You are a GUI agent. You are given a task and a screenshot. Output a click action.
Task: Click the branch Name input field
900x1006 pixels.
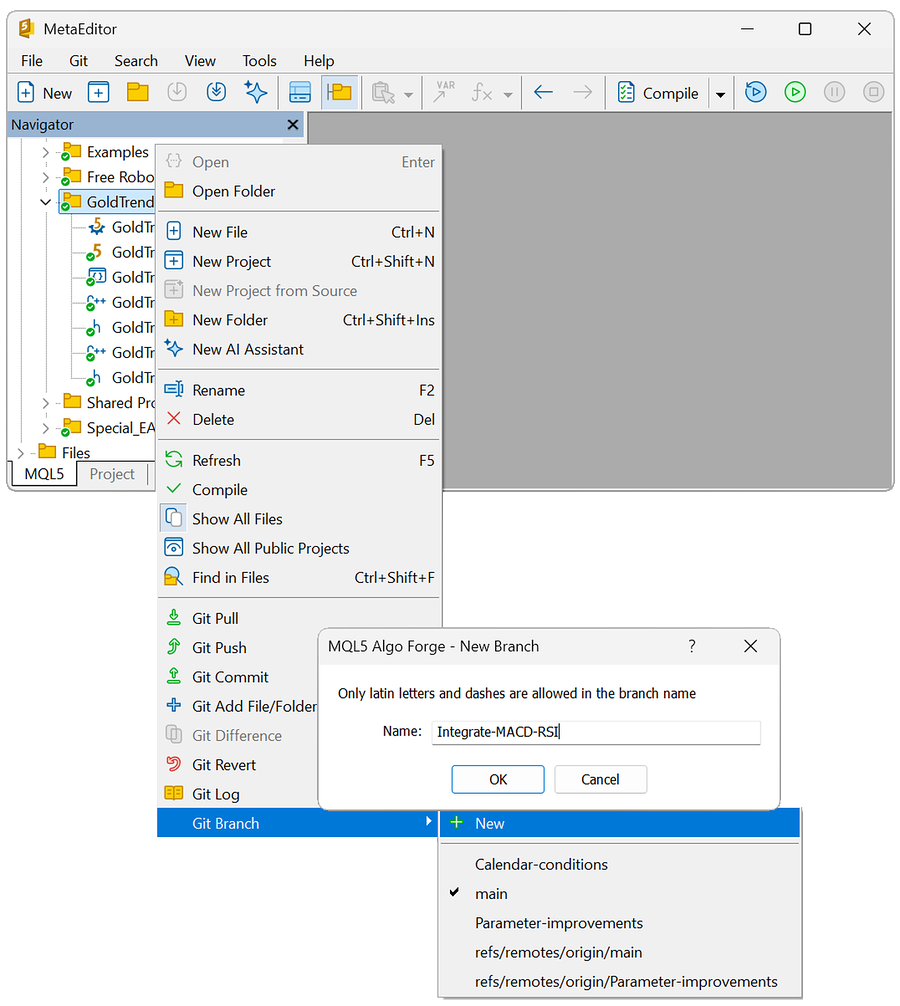596,732
